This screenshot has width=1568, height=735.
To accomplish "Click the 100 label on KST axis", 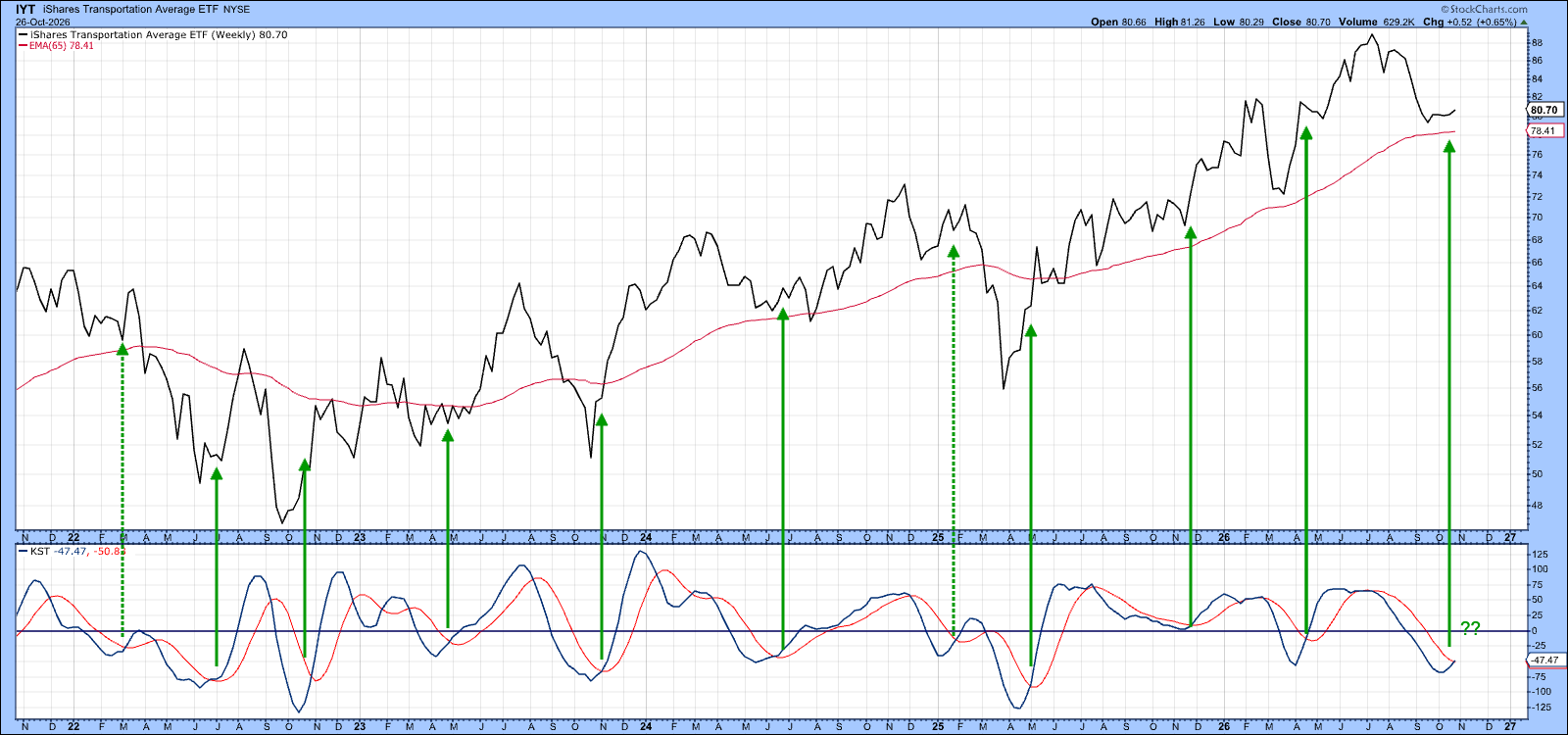I will [1540, 569].
